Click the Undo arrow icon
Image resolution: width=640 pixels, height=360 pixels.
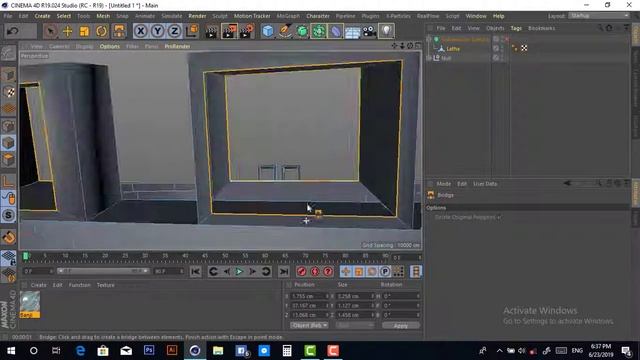tap(13, 31)
